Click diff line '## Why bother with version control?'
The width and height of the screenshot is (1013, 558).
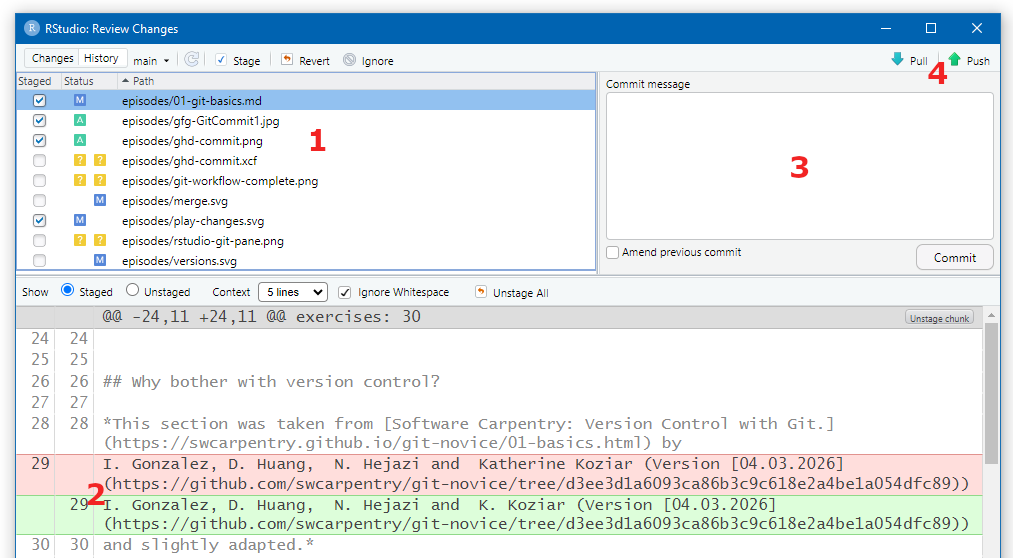[271, 382]
